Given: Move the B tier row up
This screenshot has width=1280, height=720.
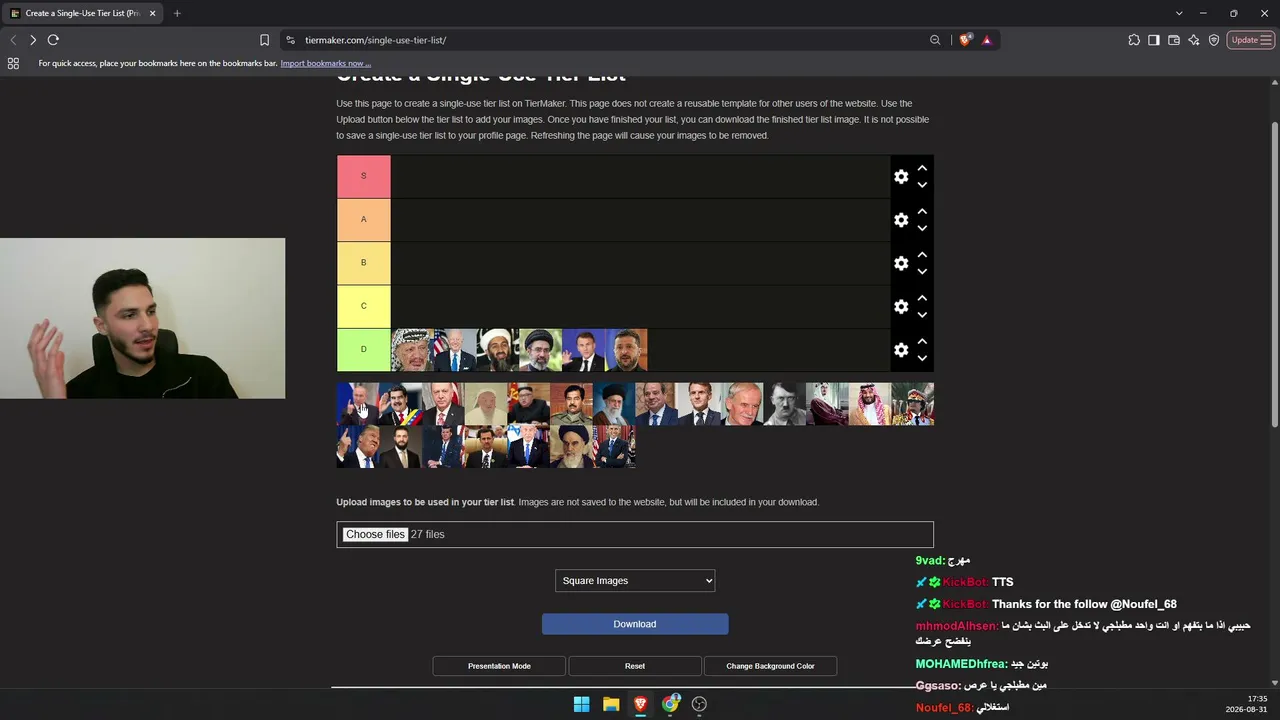Looking at the screenshot, I should tap(922, 254).
